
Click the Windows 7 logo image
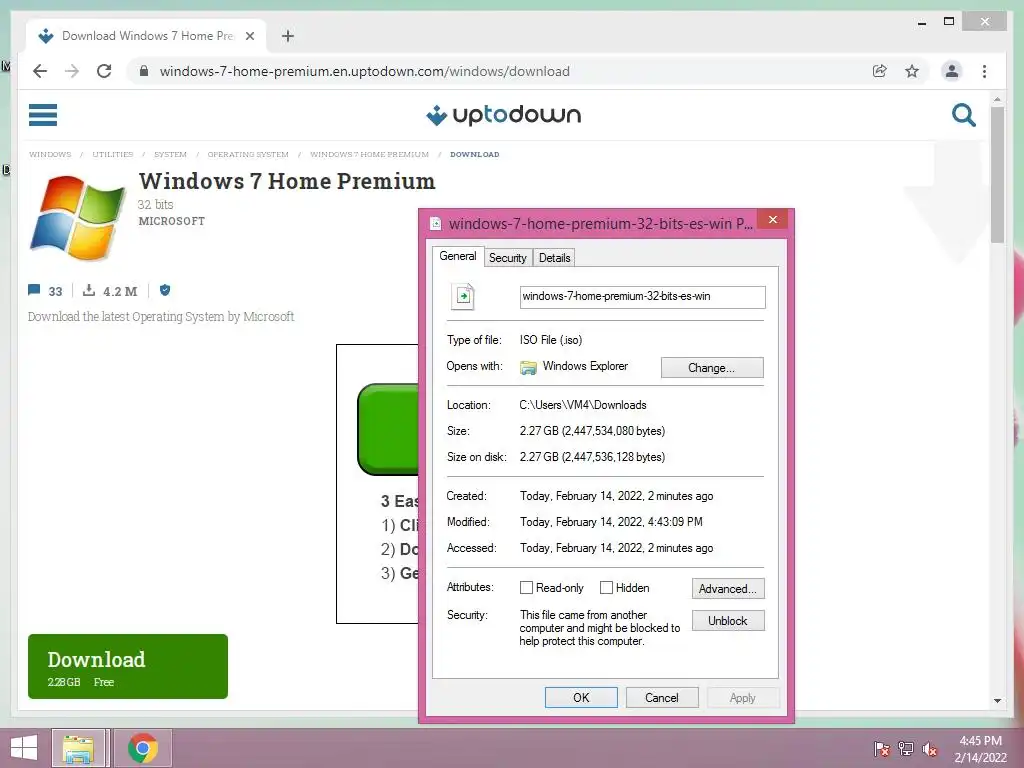78,217
